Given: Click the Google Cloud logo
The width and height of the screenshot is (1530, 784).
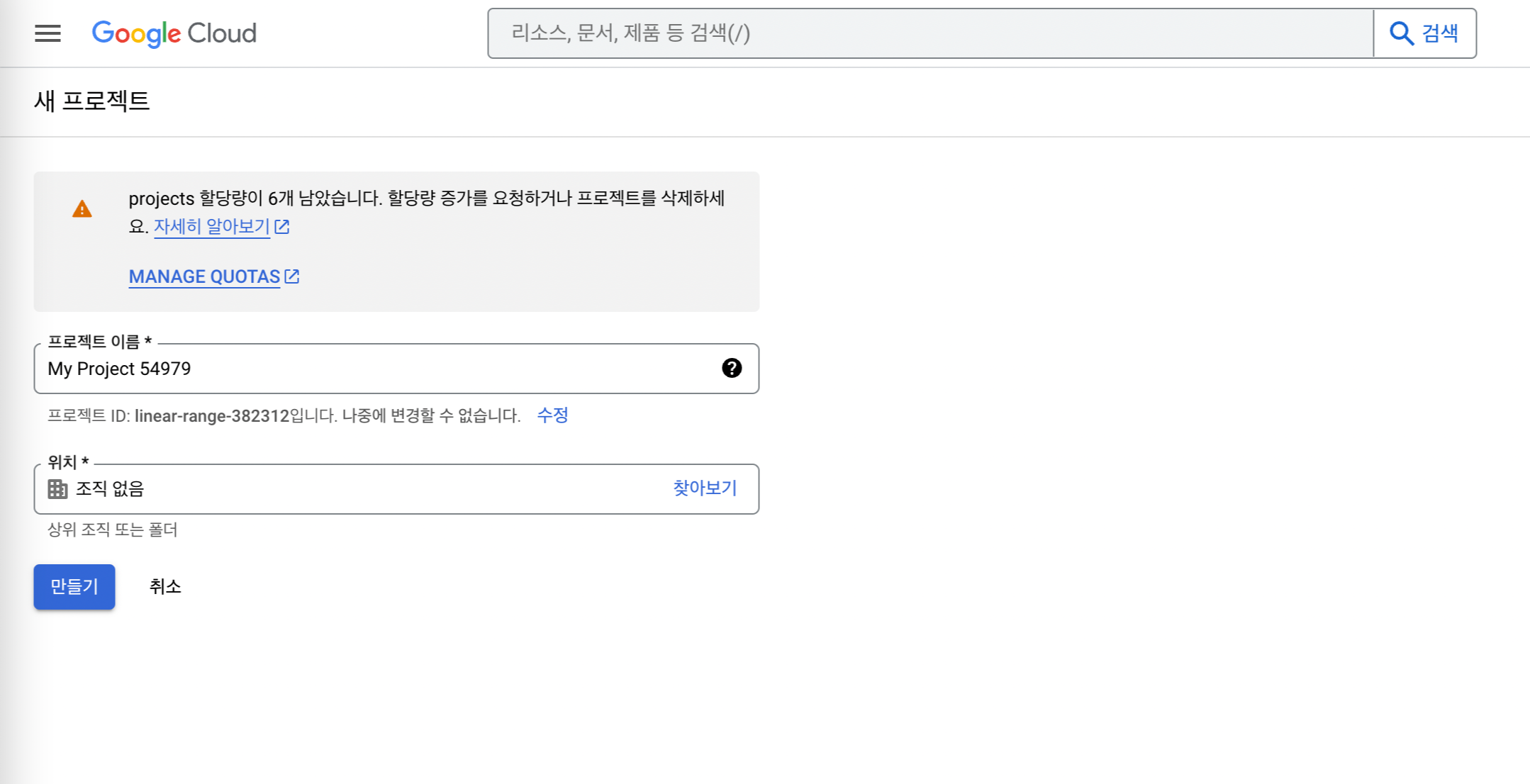Looking at the screenshot, I should tap(174, 33).
